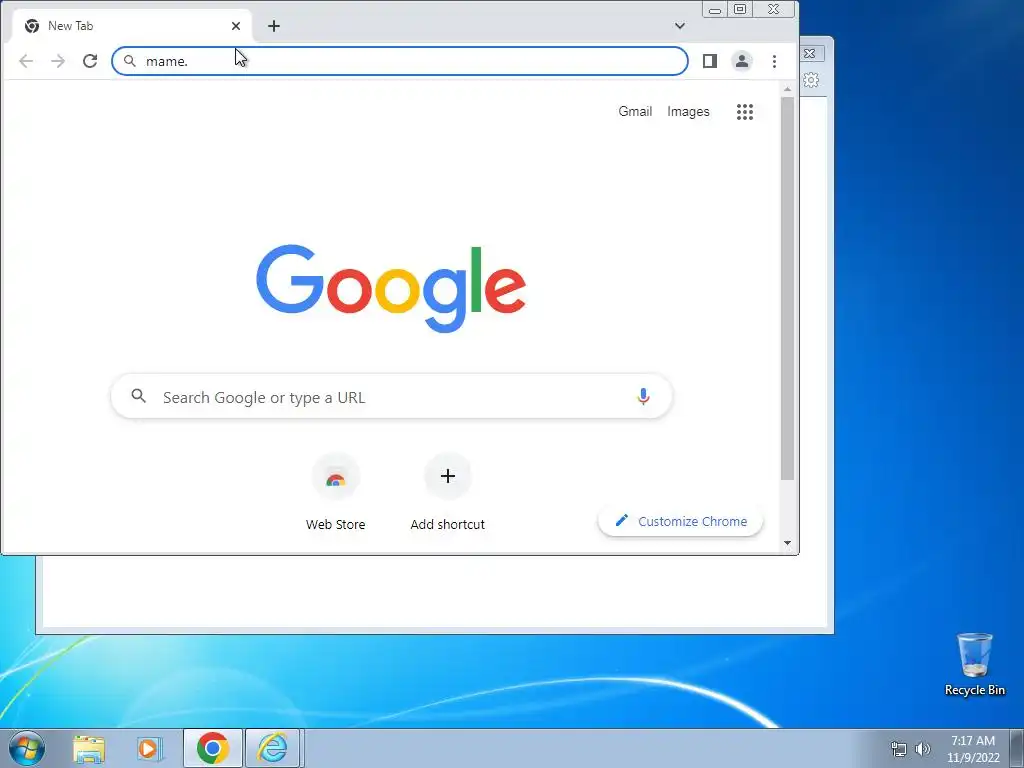Viewport: 1024px width, 768px height.
Task: Click the taskbar clock showing 7:17 AM
Action: pyautogui.click(x=973, y=749)
